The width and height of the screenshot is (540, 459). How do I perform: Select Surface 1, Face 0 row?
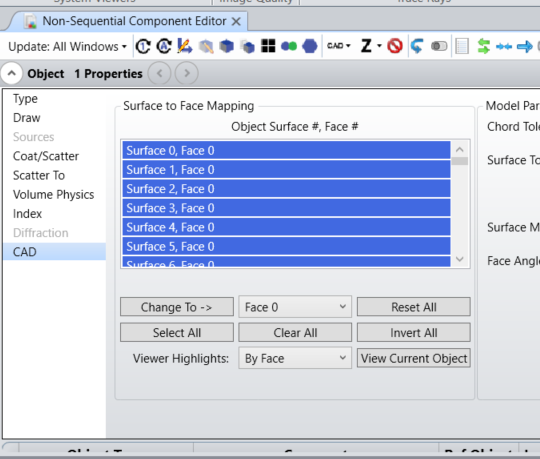click(286, 170)
